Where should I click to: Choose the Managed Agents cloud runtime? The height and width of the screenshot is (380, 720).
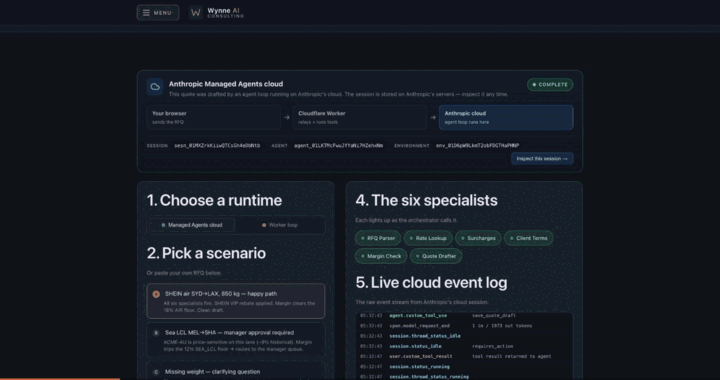192,225
